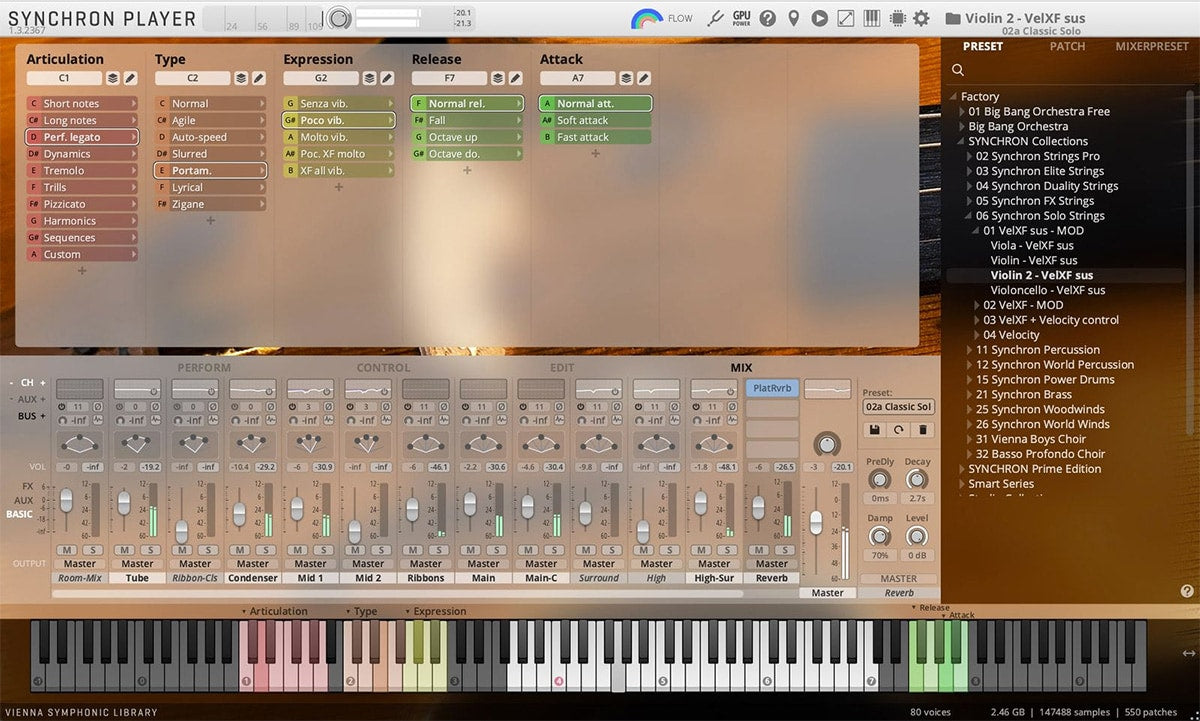Click the Expression column layers icon
1200x721 pixels.
(369, 78)
